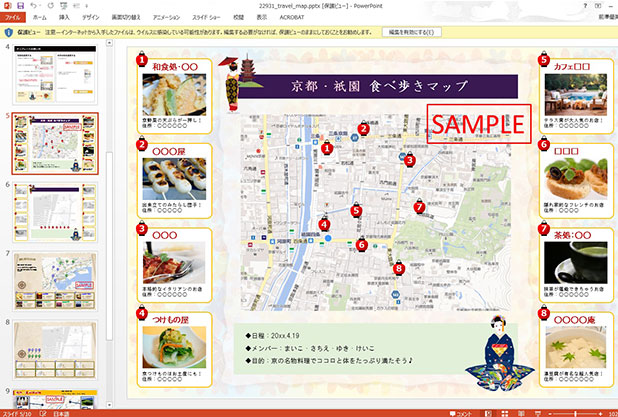This screenshot has height=417, width=618.
Task: Click lantern marker 1 on the map
Action: [x=327, y=147]
